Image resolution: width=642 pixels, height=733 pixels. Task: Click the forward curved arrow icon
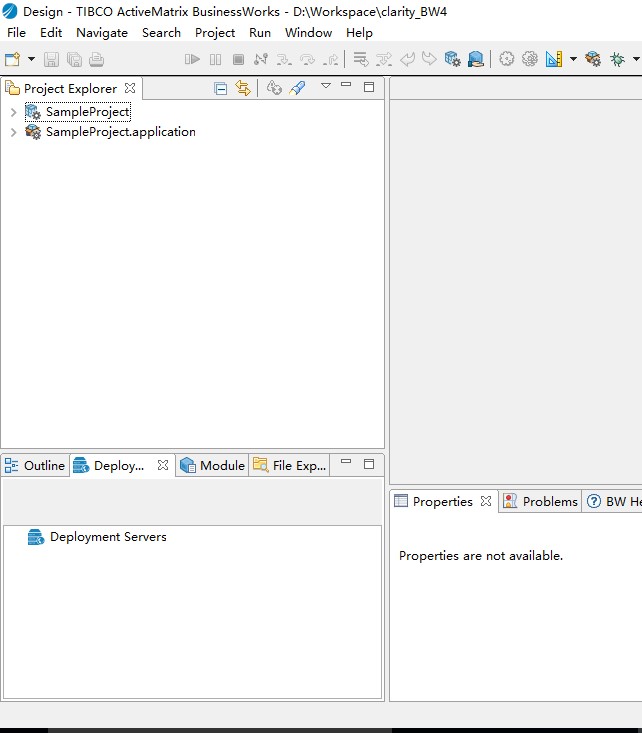pos(429,59)
